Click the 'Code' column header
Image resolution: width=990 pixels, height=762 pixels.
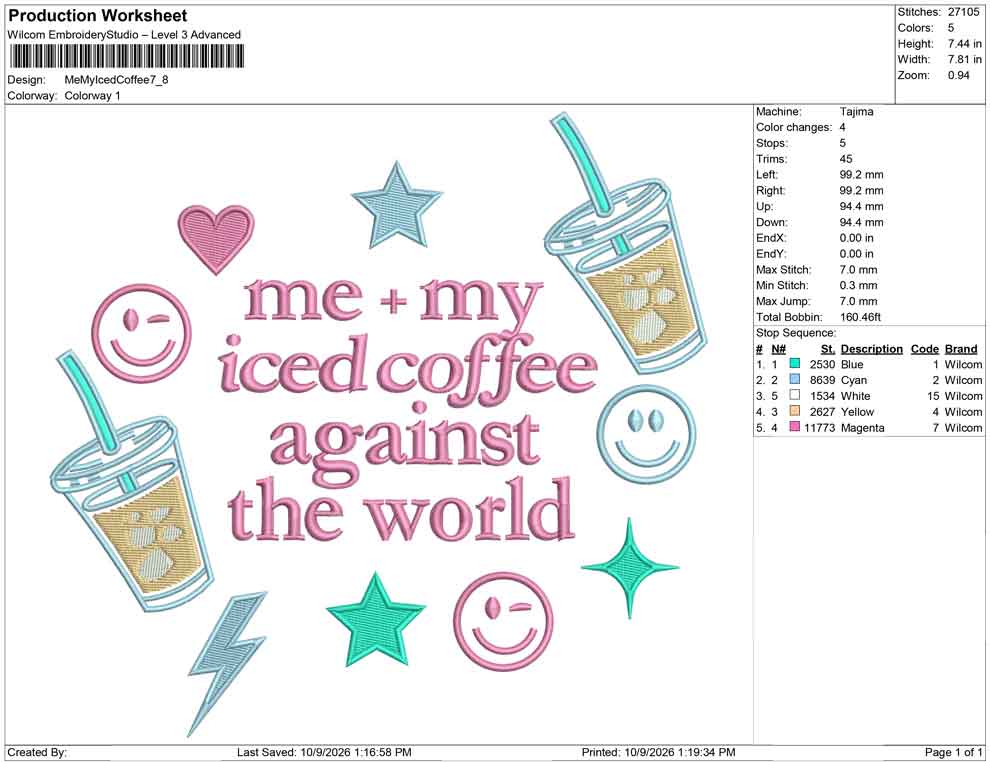tap(925, 349)
